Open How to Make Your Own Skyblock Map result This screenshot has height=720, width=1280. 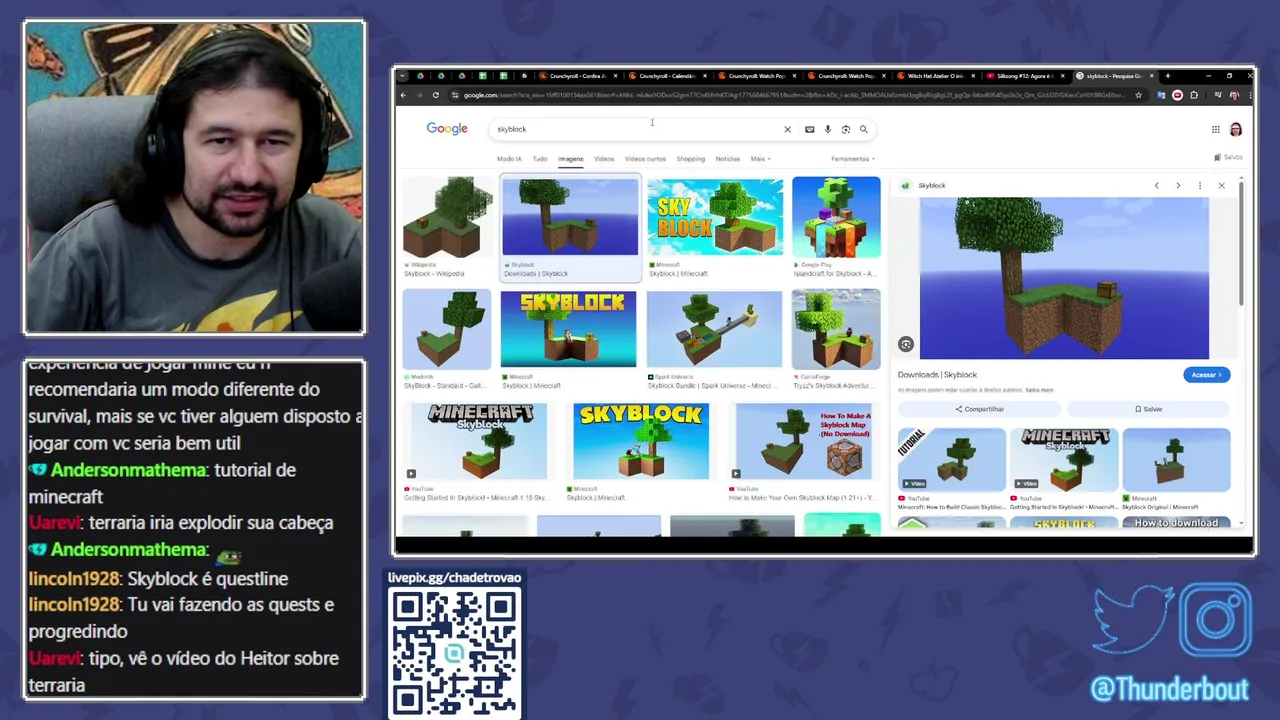[804, 452]
